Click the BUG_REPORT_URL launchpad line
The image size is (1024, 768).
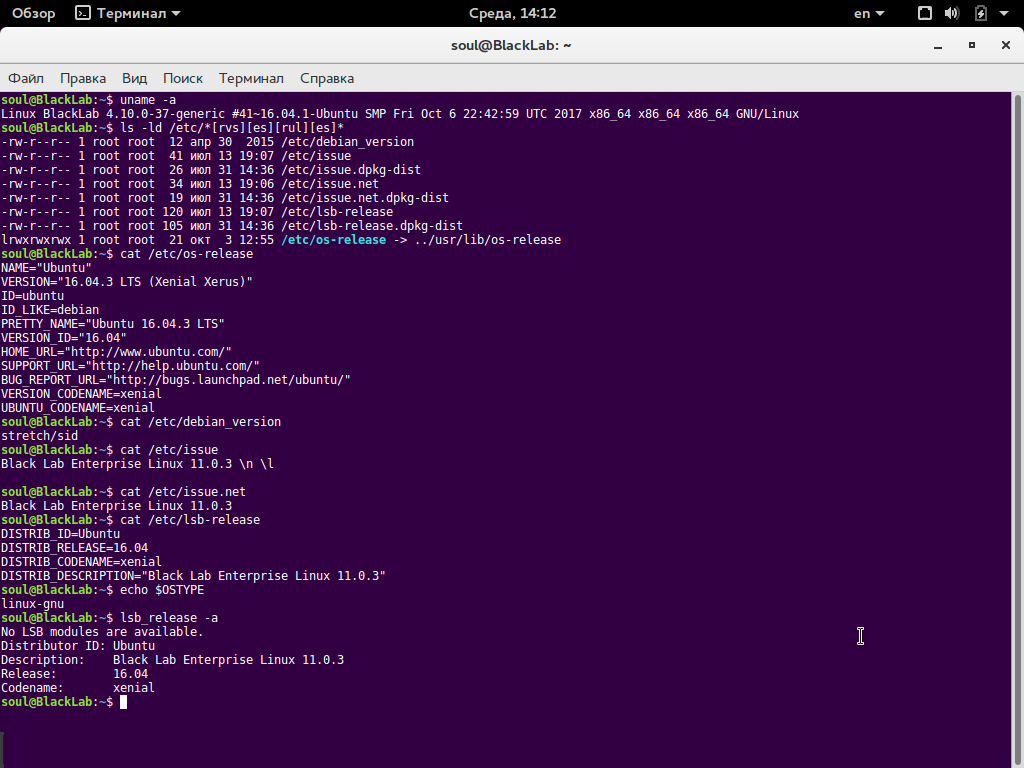pos(176,380)
